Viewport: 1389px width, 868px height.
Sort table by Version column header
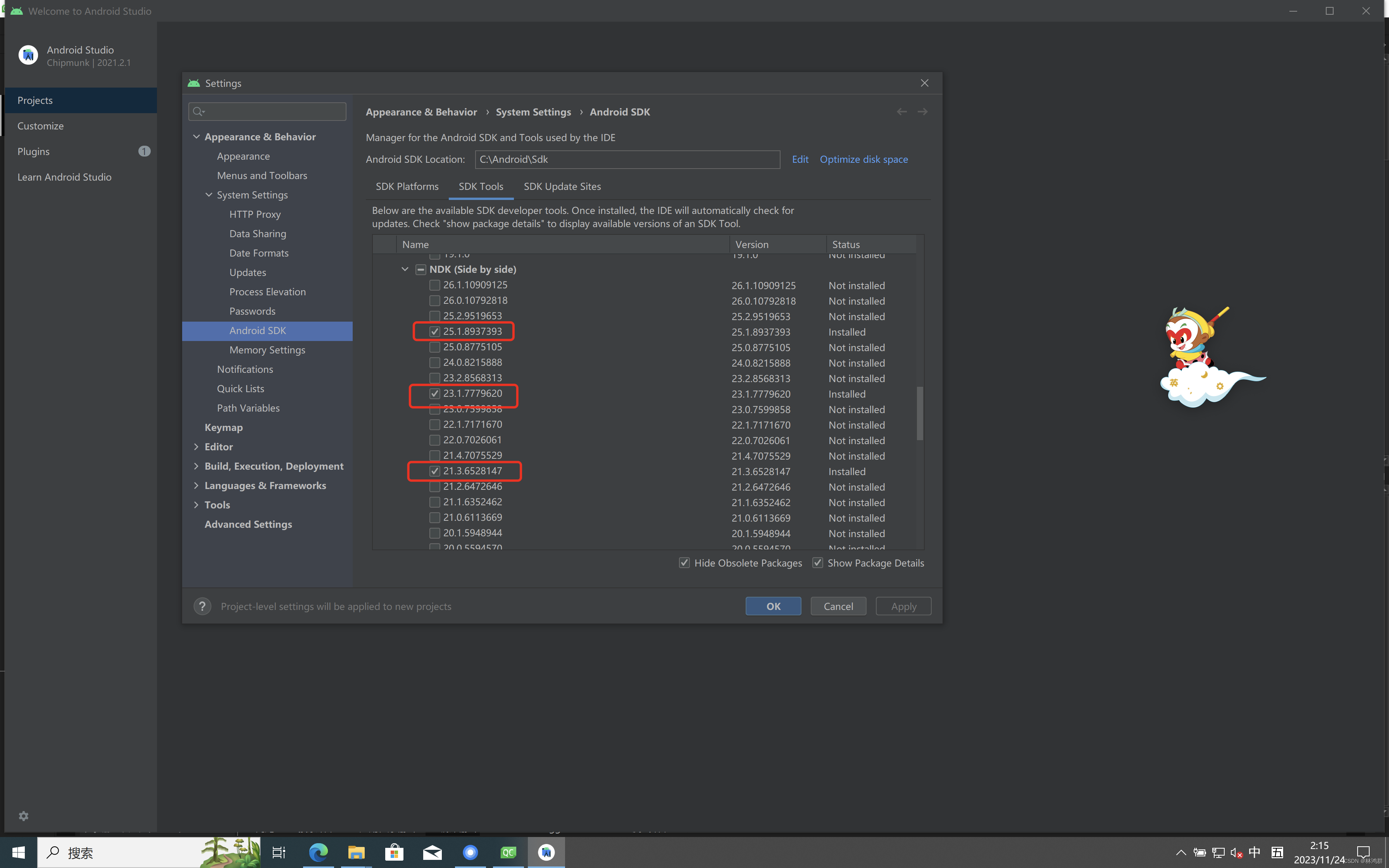click(778, 245)
